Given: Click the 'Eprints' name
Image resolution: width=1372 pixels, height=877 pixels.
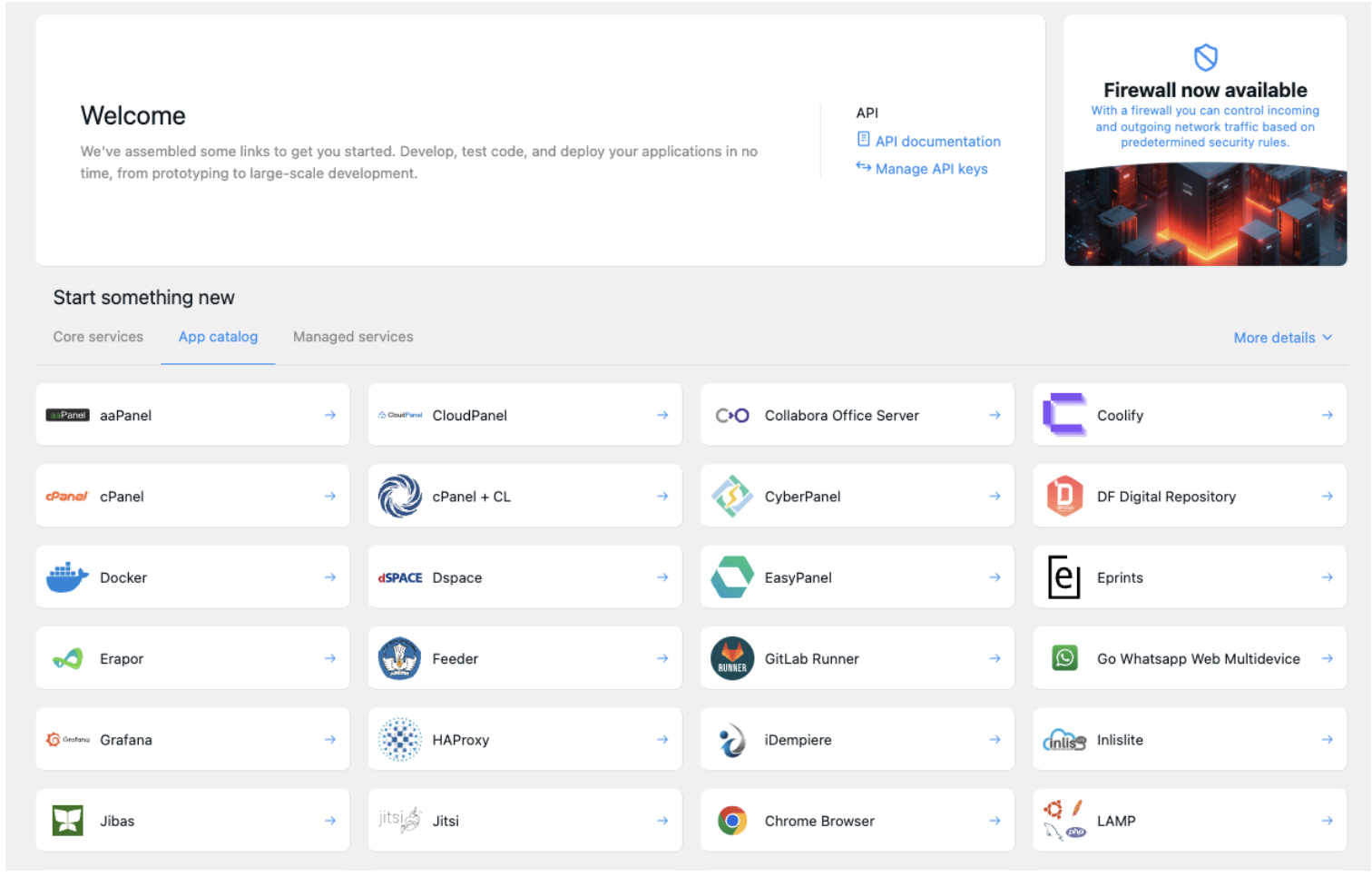Looking at the screenshot, I should (1120, 577).
